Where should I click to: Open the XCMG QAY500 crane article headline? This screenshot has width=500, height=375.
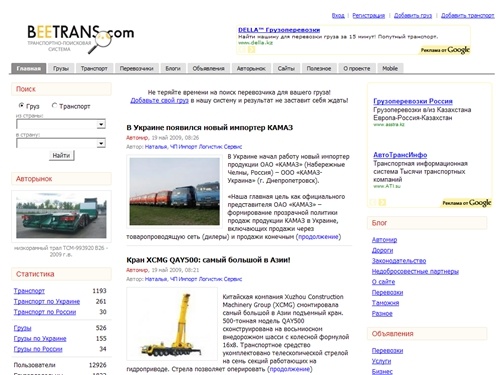click(208, 260)
